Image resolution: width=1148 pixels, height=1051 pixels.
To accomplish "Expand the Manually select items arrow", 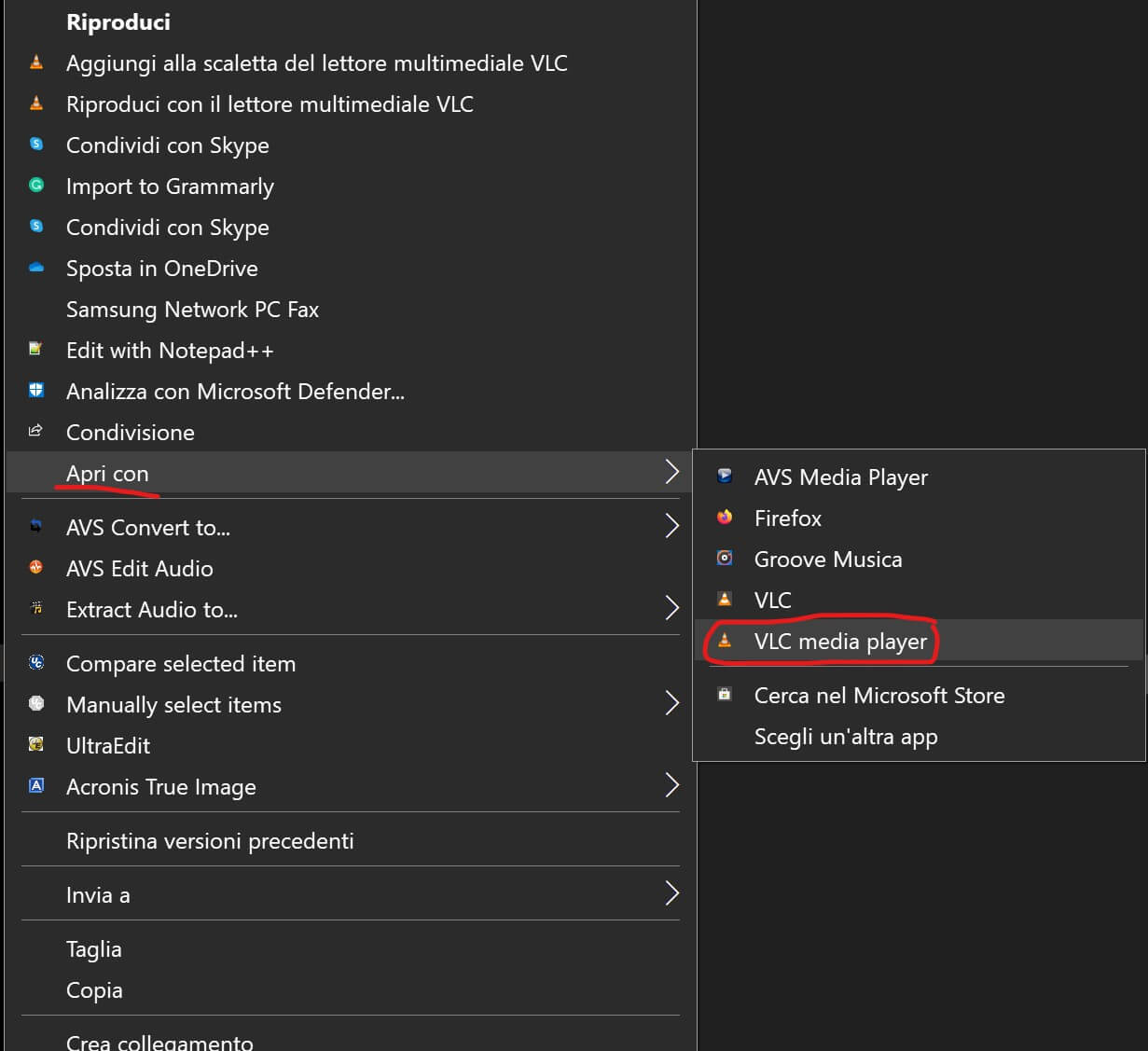I will (x=671, y=704).
